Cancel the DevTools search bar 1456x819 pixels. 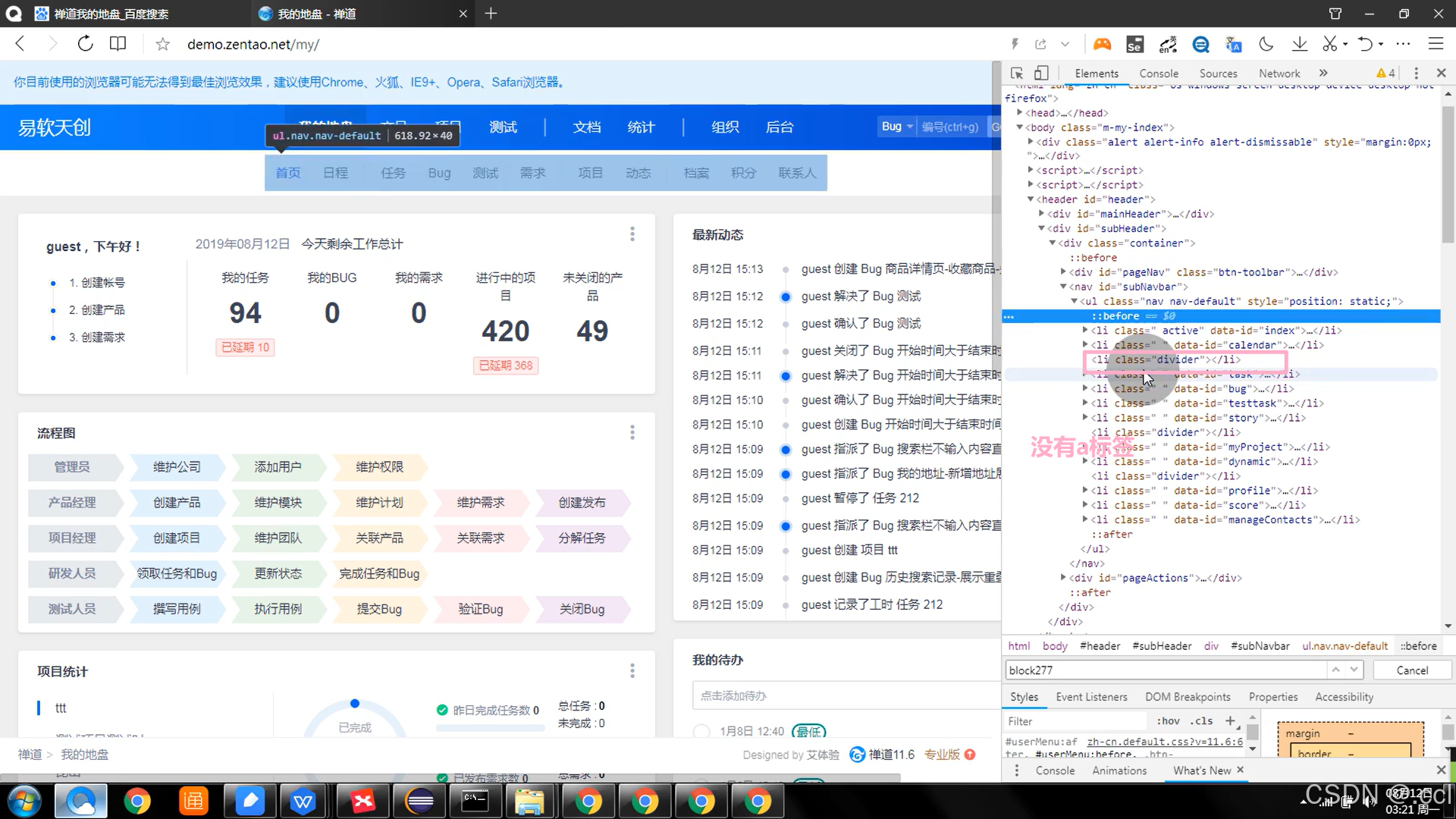point(1411,670)
